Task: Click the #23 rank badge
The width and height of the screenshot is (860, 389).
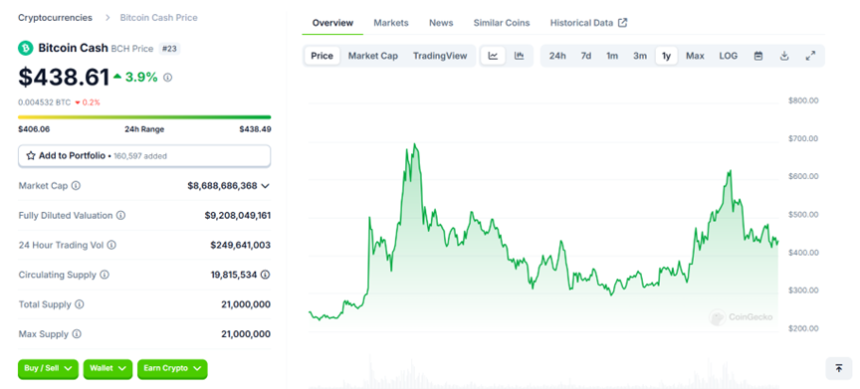Action: (x=169, y=49)
